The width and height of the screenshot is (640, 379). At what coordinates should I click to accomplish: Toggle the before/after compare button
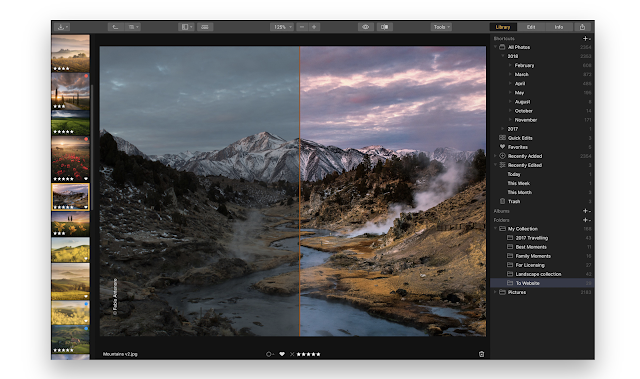[x=384, y=27]
